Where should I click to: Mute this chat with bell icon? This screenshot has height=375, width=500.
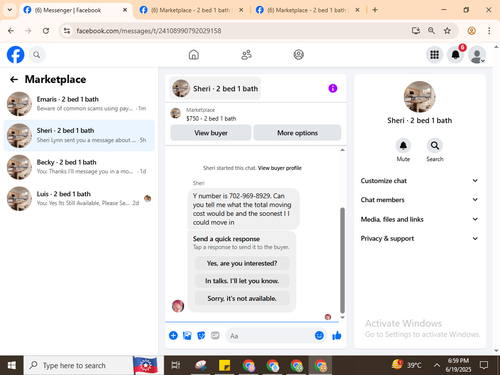coord(403,146)
